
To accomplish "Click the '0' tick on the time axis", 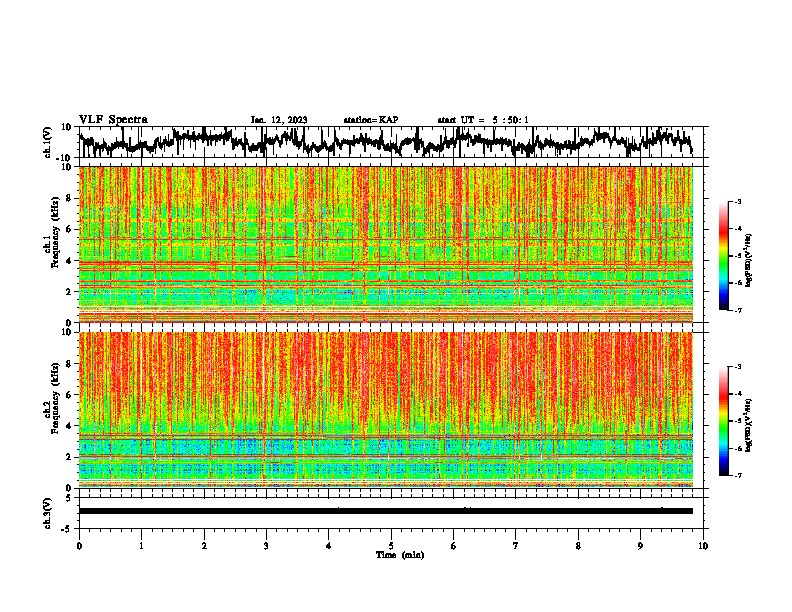I will coord(79,546).
